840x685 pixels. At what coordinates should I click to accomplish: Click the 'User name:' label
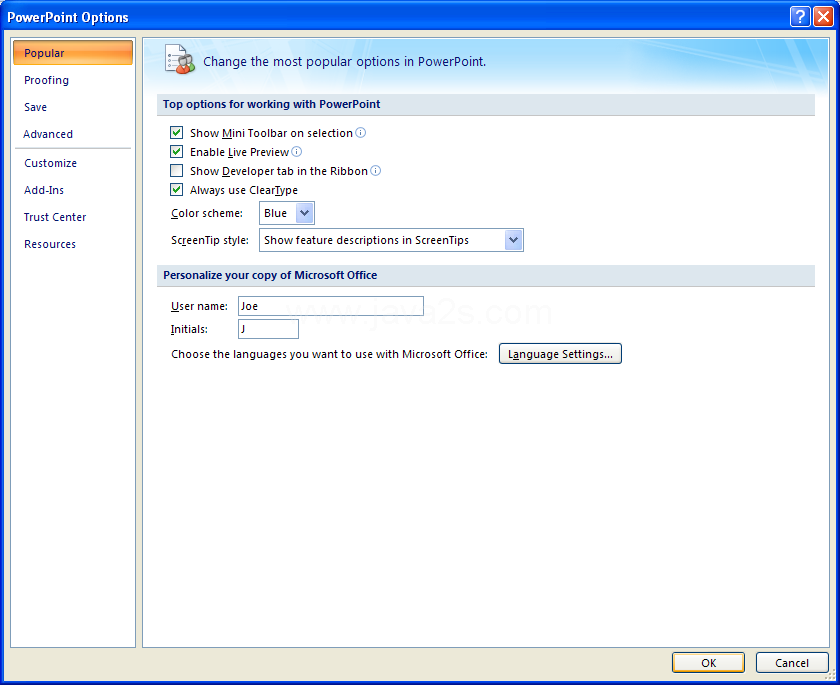click(x=199, y=306)
